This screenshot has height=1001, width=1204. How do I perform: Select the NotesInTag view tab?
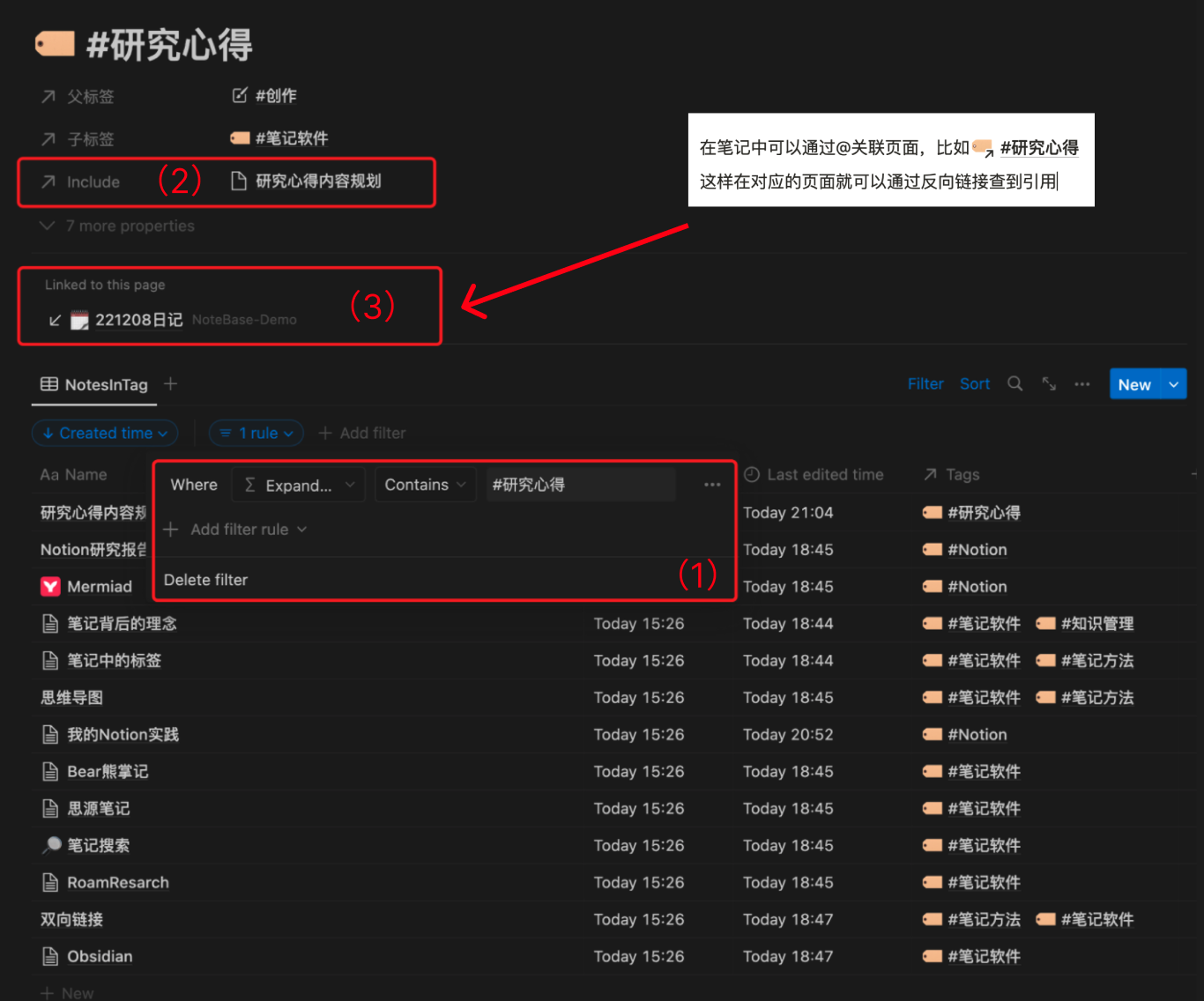pyautogui.click(x=95, y=385)
